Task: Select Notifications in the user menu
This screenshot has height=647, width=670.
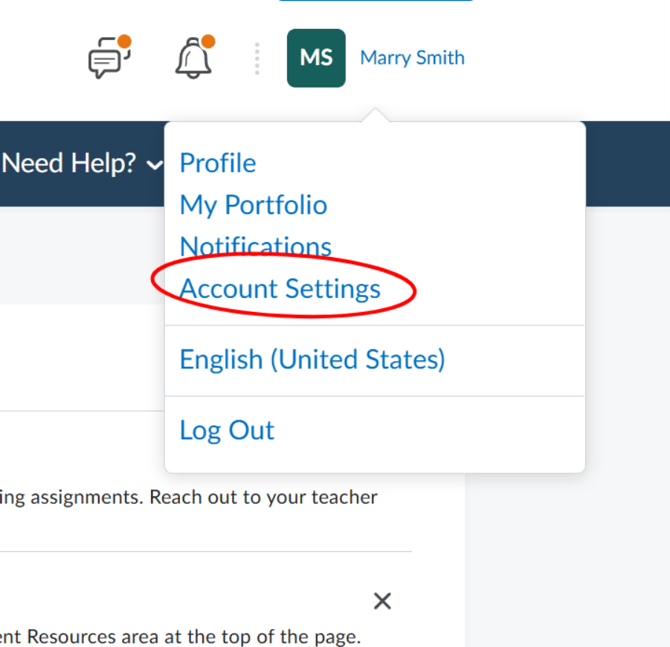Action: 256,246
